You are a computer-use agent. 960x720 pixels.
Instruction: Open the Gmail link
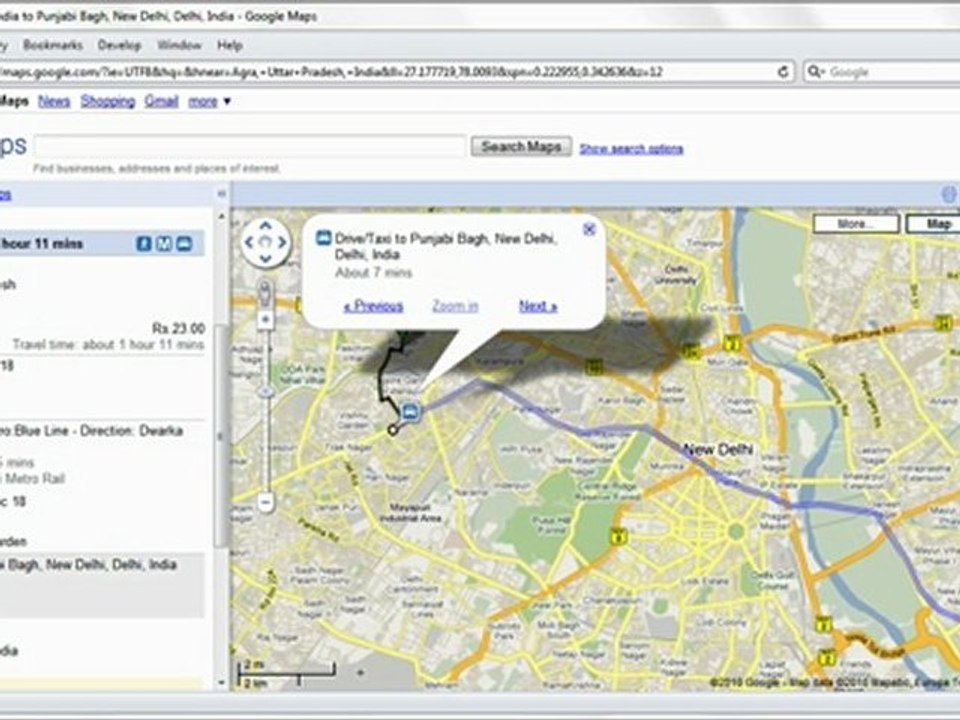(x=162, y=101)
